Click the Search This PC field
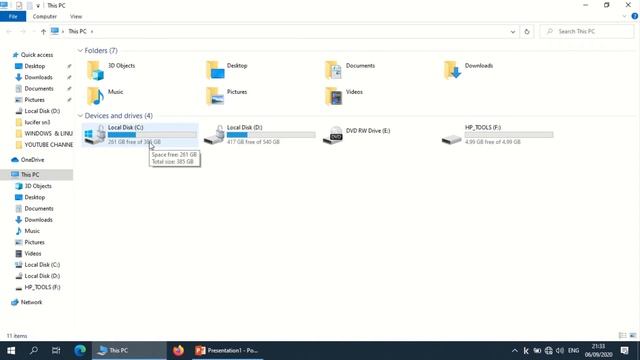 [x=587, y=31]
